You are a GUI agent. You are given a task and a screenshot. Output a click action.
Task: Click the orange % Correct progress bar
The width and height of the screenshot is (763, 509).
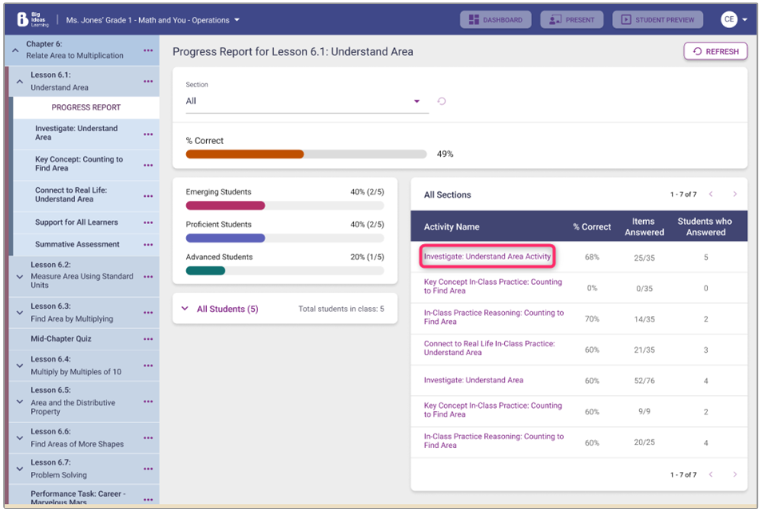tap(245, 154)
